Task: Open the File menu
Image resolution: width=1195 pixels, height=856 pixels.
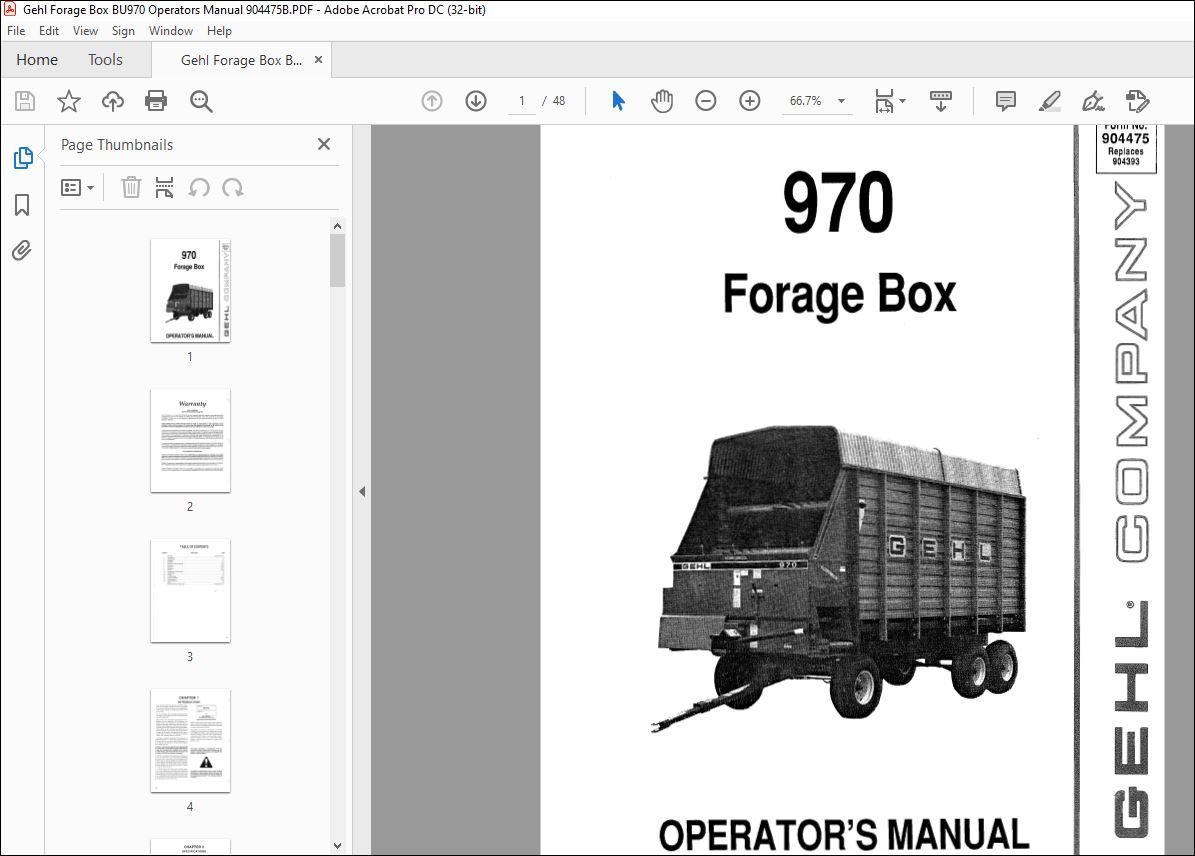Action: [x=16, y=30]
